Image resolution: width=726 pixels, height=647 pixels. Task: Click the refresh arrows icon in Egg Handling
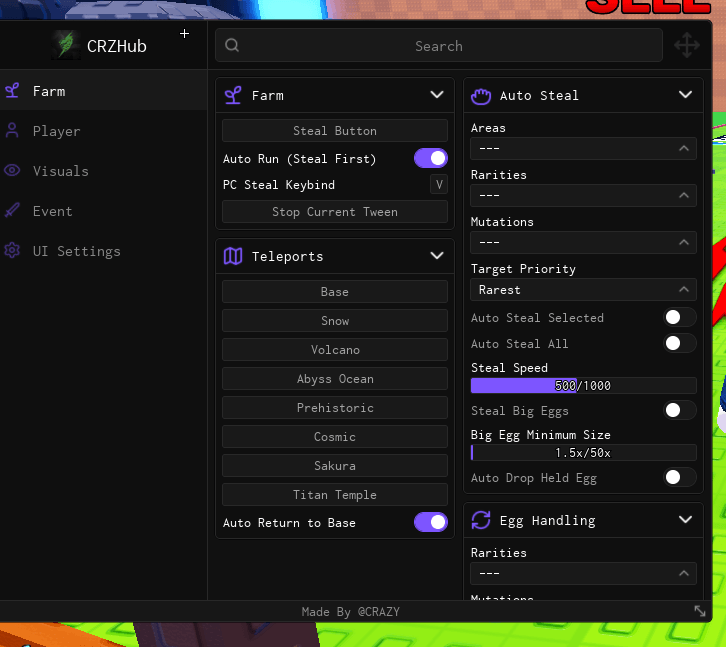click(x=481, y=520)
